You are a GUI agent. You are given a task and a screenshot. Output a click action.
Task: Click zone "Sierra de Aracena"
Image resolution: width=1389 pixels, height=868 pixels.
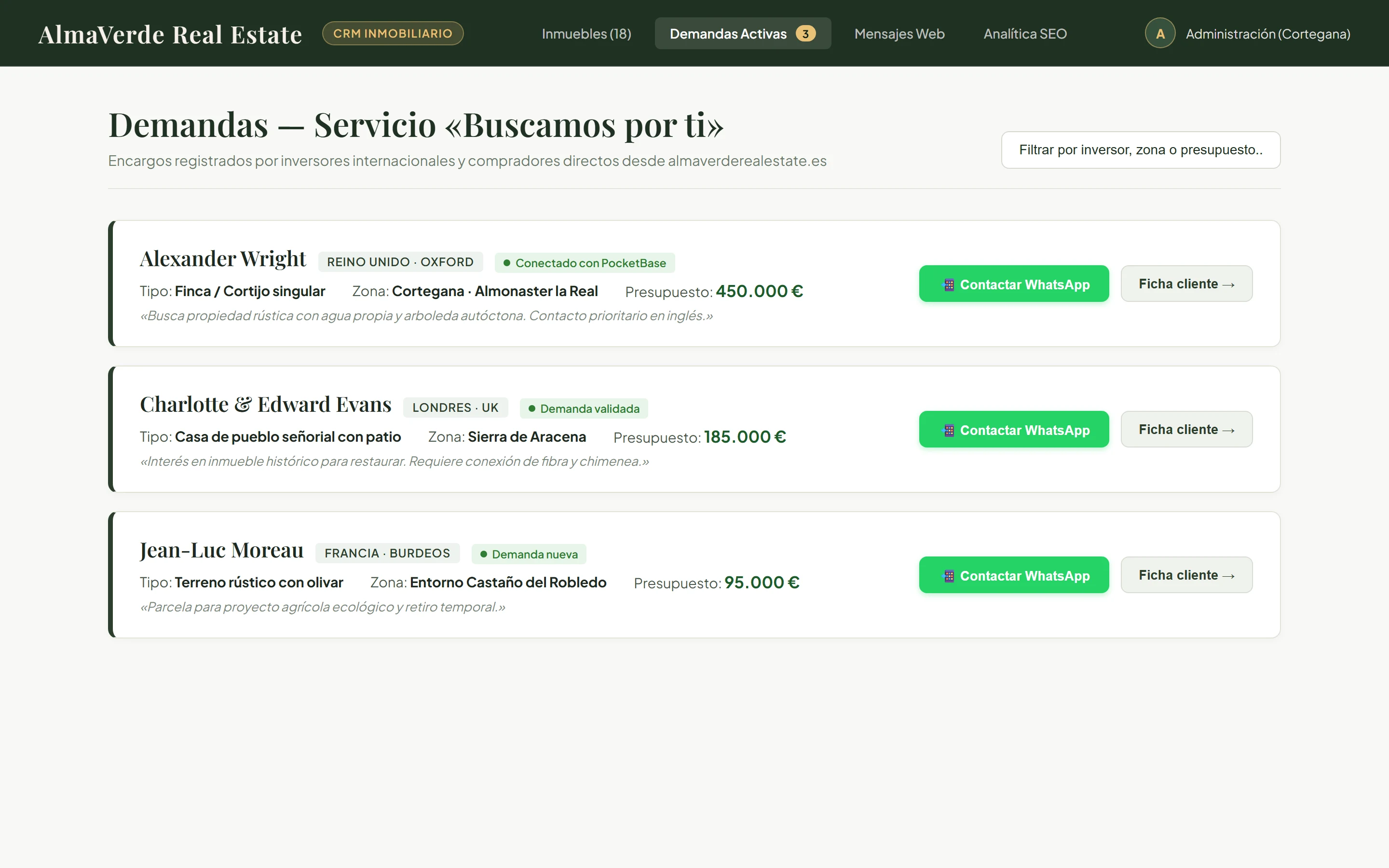[527, 437]
